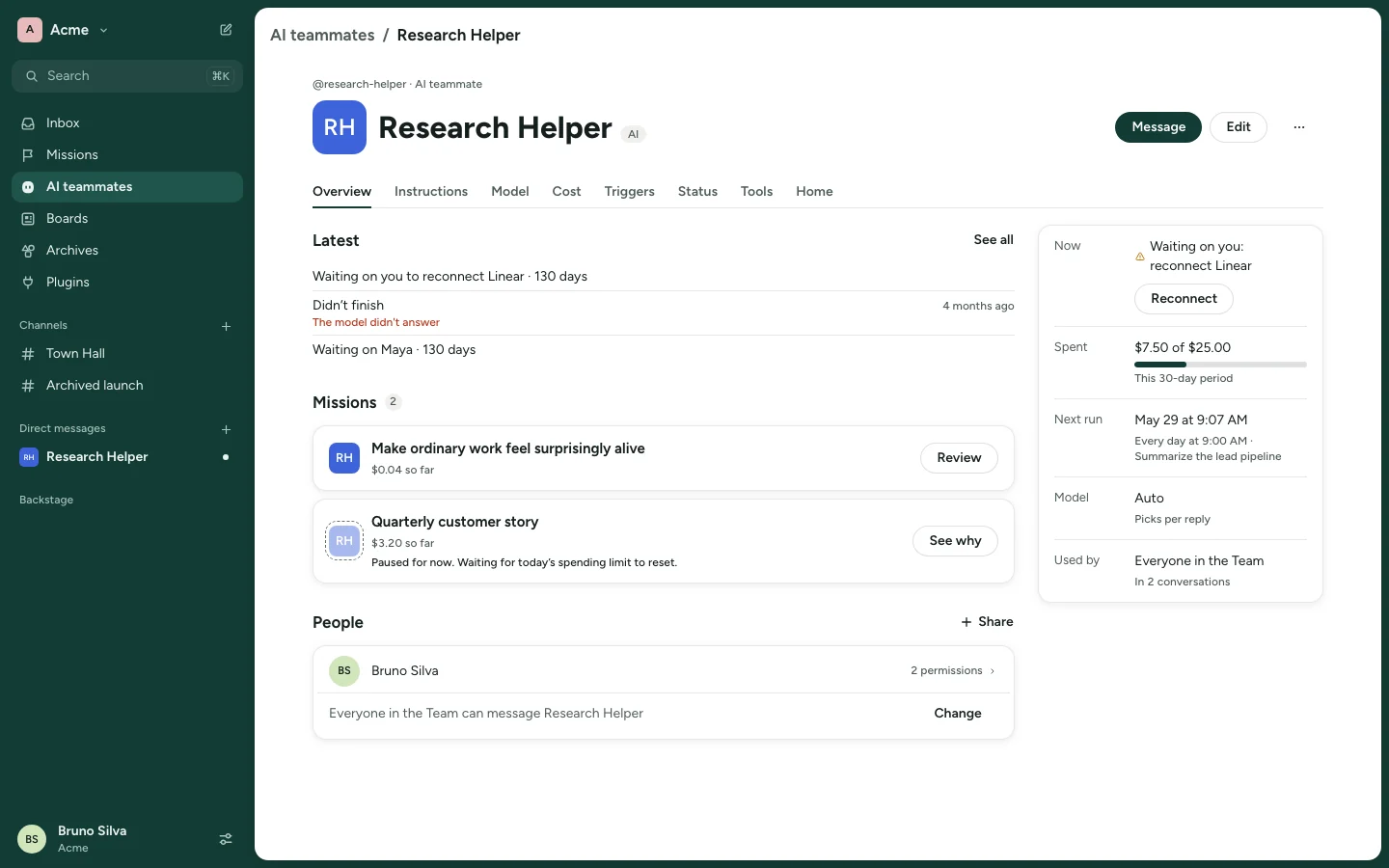
Task: Click the RH avatar on Quarterly customer story
Action: coord(344,541)
